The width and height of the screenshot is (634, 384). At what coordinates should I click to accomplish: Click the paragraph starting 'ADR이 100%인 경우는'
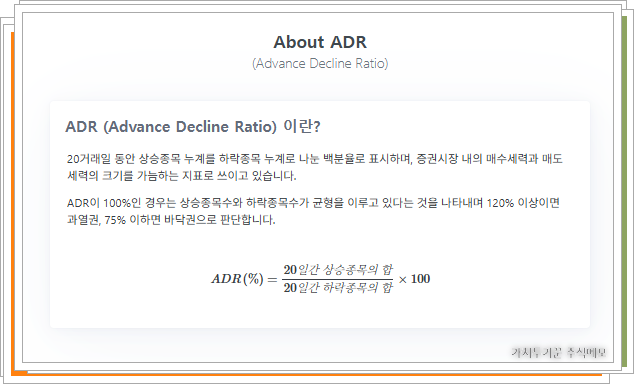[313, 211]
